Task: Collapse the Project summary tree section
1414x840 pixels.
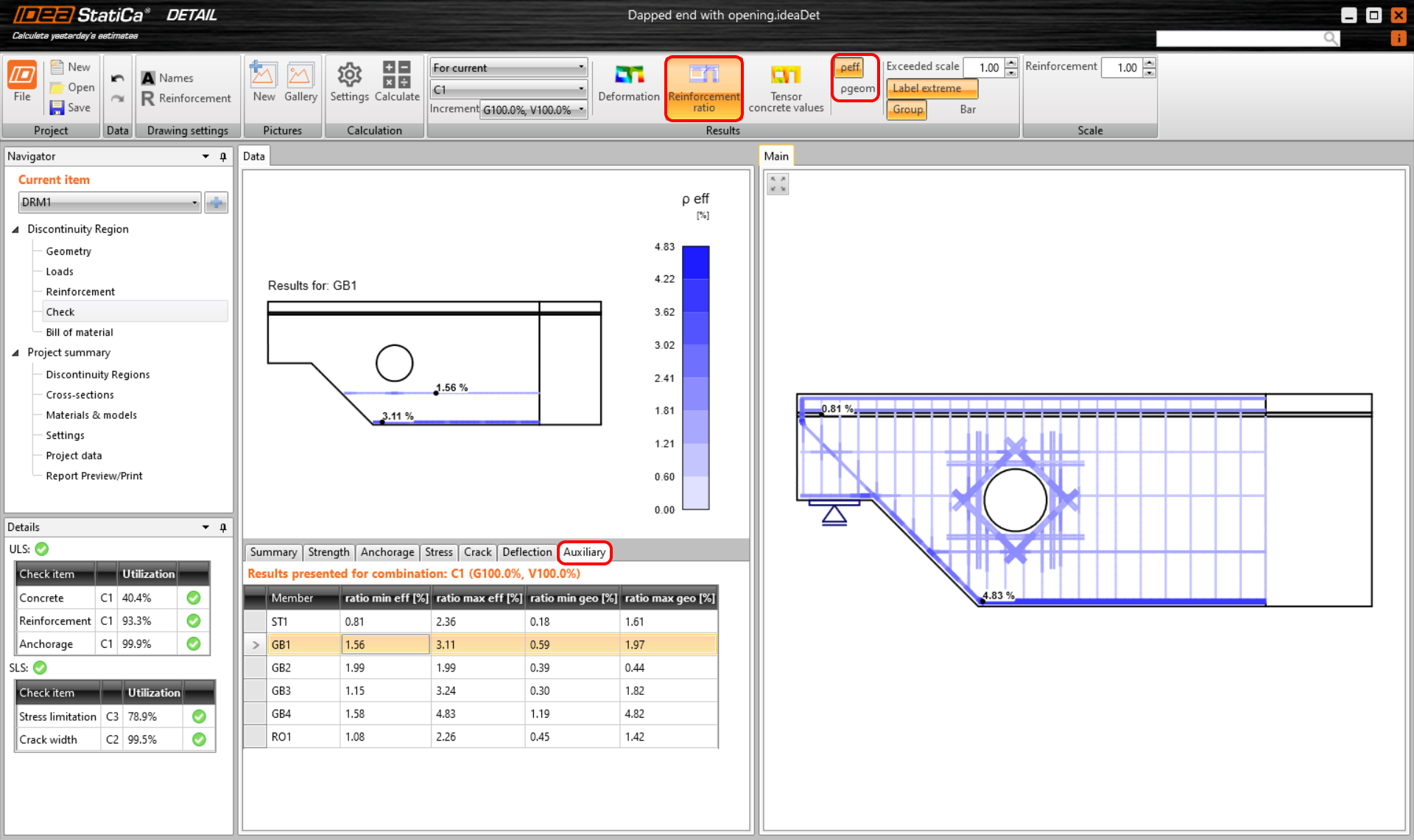Action: (16, 353)
